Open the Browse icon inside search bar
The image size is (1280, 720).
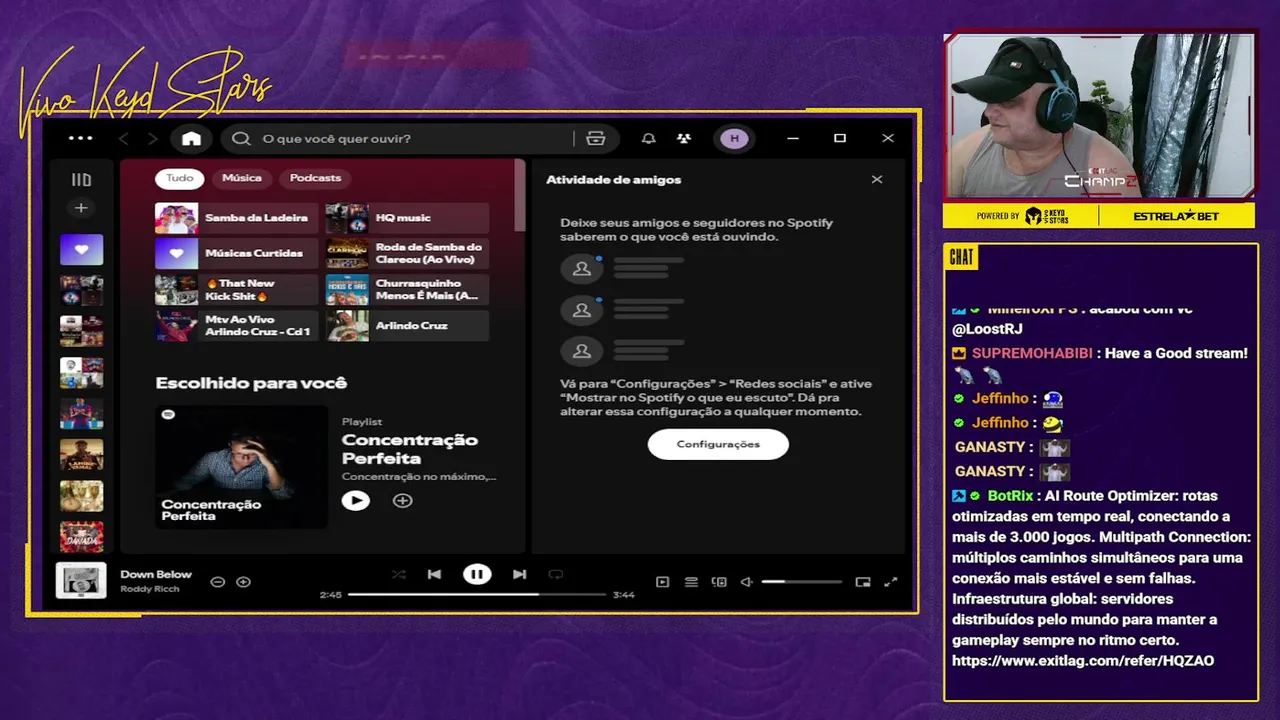[x=596, y=139]
